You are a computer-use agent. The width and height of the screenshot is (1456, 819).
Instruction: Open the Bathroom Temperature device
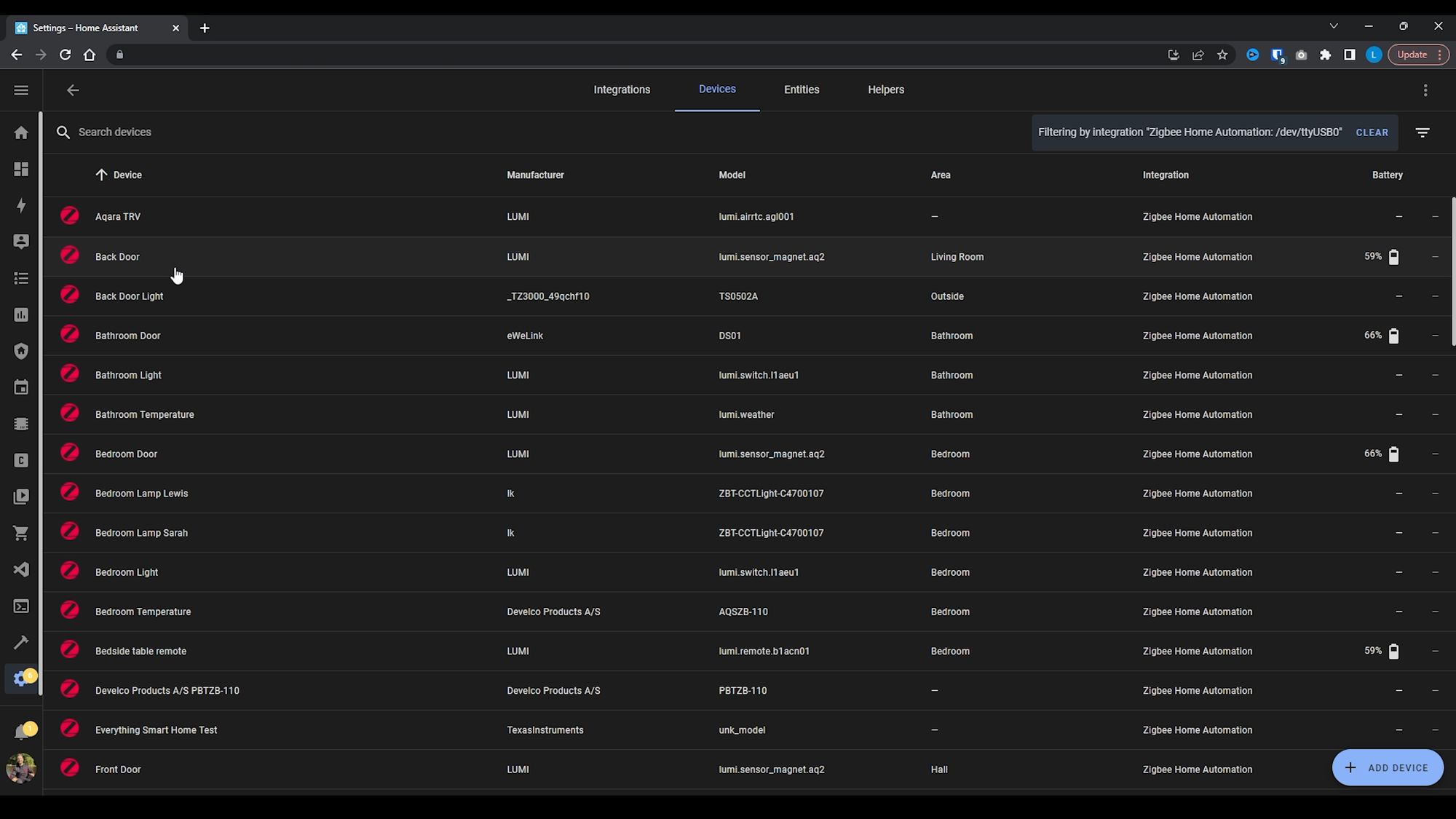[x=748, y=414]
